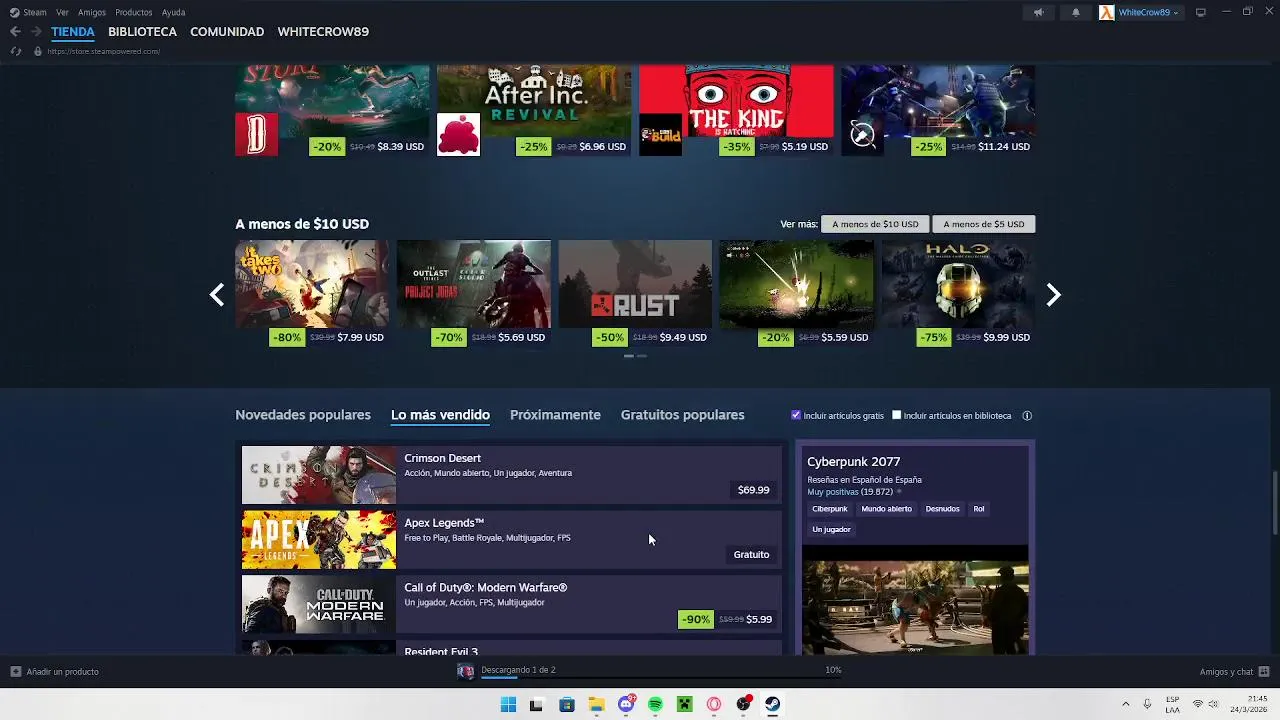The width and height of the screenshot is (1280, 720).
Task: Show hidden system tray icons
Action: [1125, 704]
